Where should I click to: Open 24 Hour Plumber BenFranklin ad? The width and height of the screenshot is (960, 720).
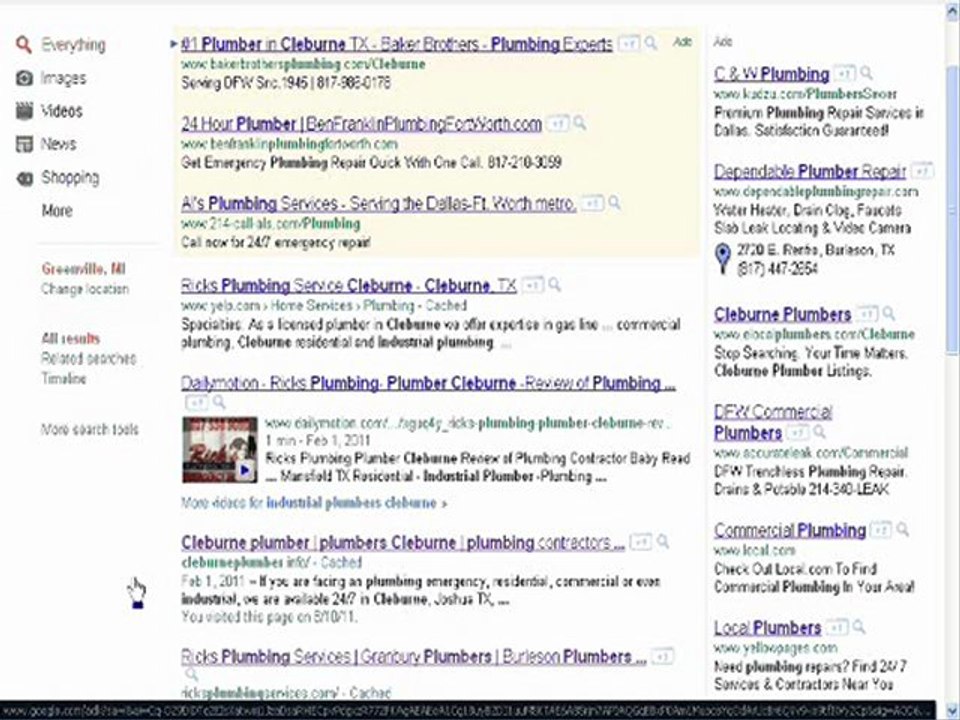[361, 124]
